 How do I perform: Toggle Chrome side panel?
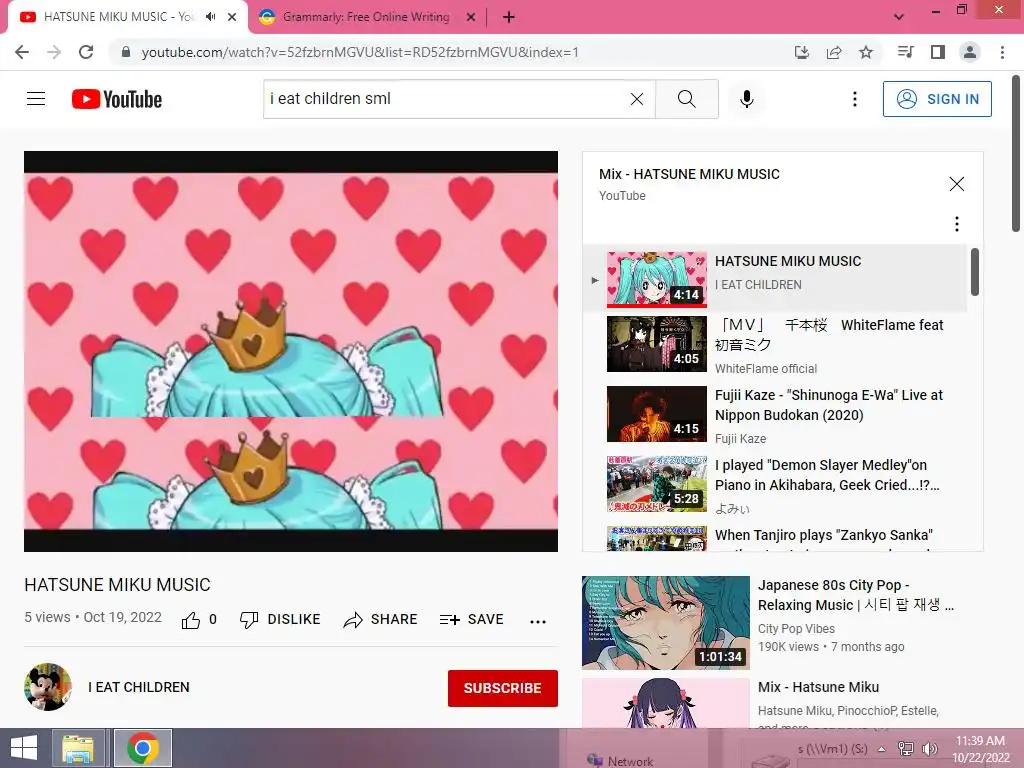click(x=937, y=52)
